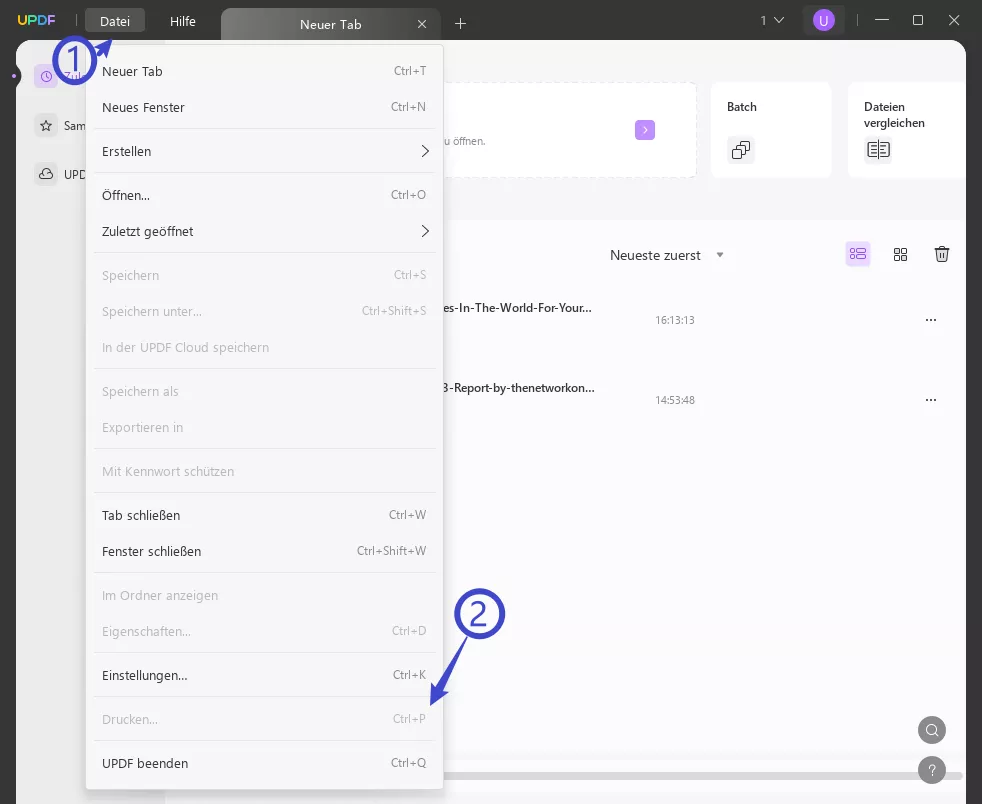Screen dimensions: 982x804
Task: Choose Neuer Tab menu entry
Action: tap(264, 71)
